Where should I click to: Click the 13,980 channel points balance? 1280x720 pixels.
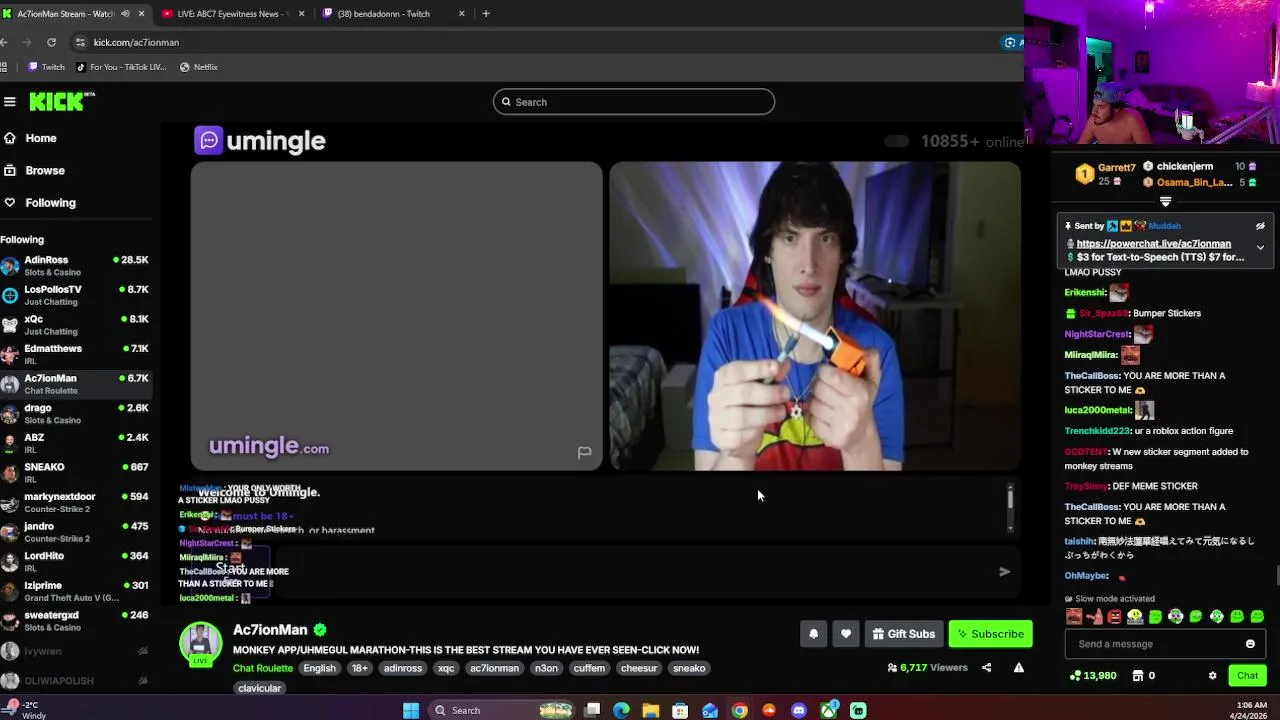1092,675
